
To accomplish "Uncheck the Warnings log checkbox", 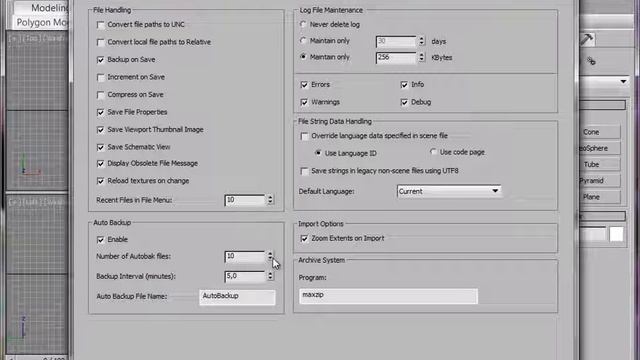I will [304, 102].
